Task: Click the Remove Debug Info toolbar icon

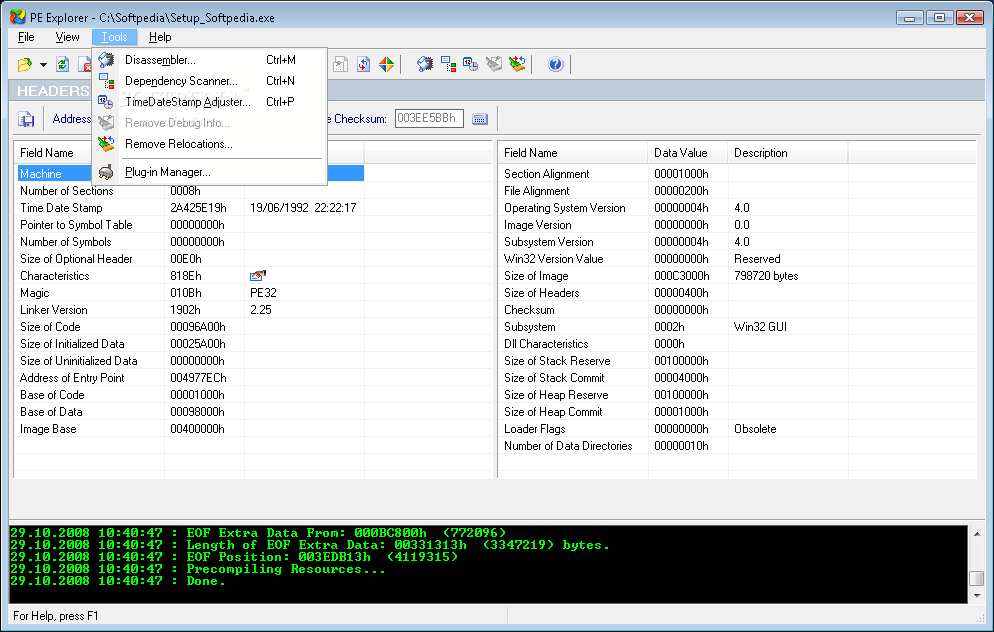Action: [494, 64]
